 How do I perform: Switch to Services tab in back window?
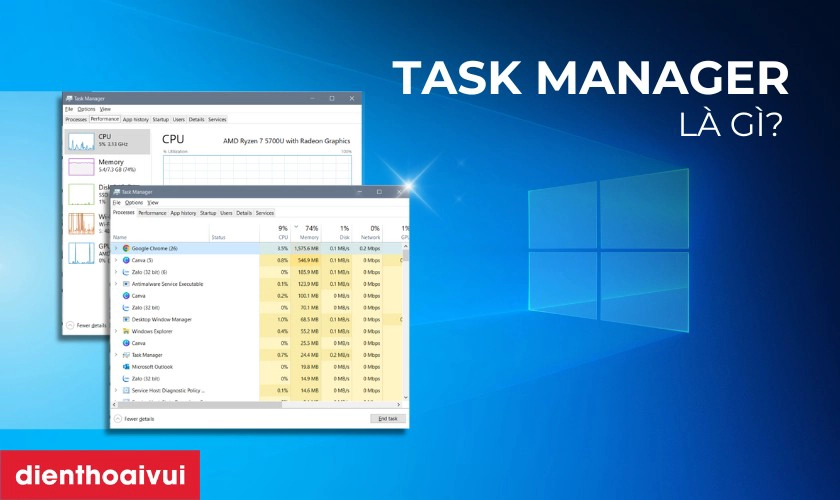tap(217, 120)
